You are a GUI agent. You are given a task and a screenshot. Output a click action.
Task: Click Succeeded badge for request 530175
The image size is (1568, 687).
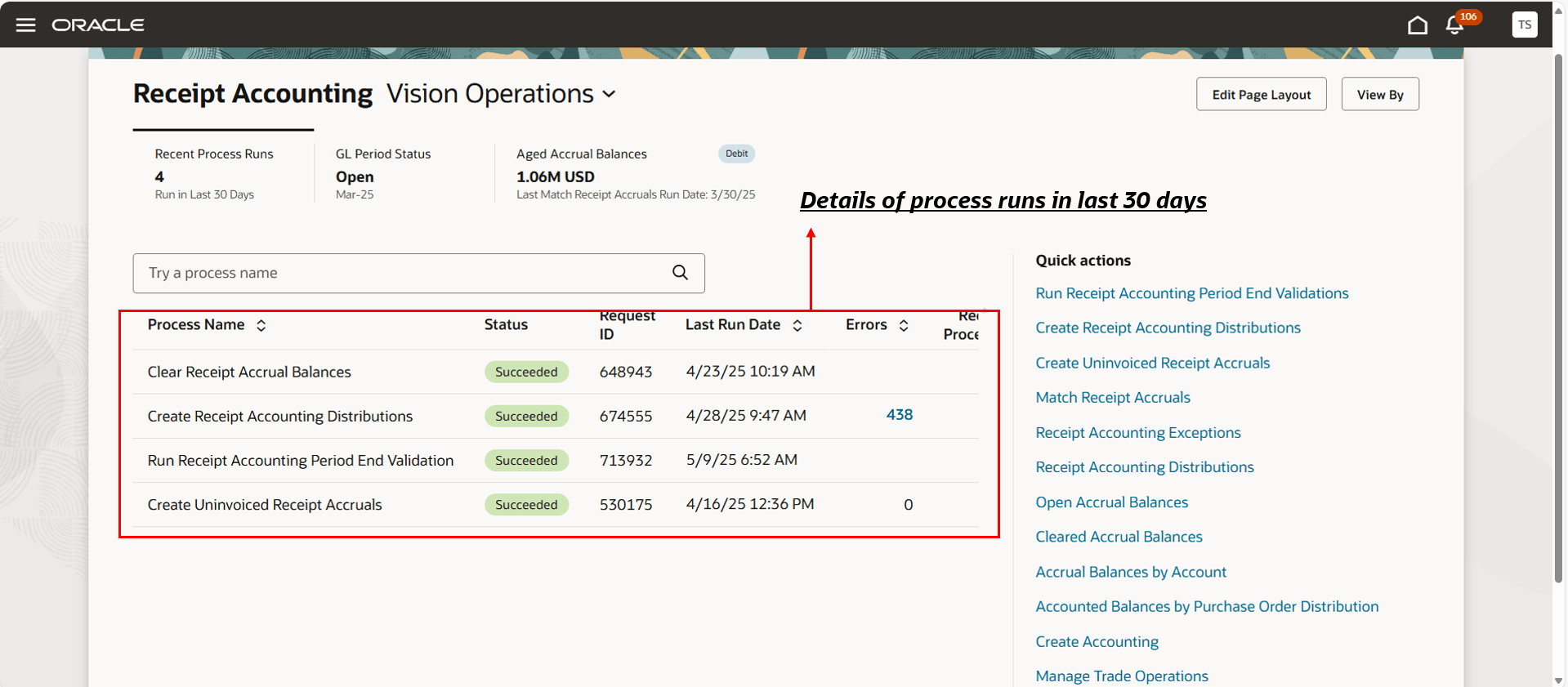click(526, 505)
